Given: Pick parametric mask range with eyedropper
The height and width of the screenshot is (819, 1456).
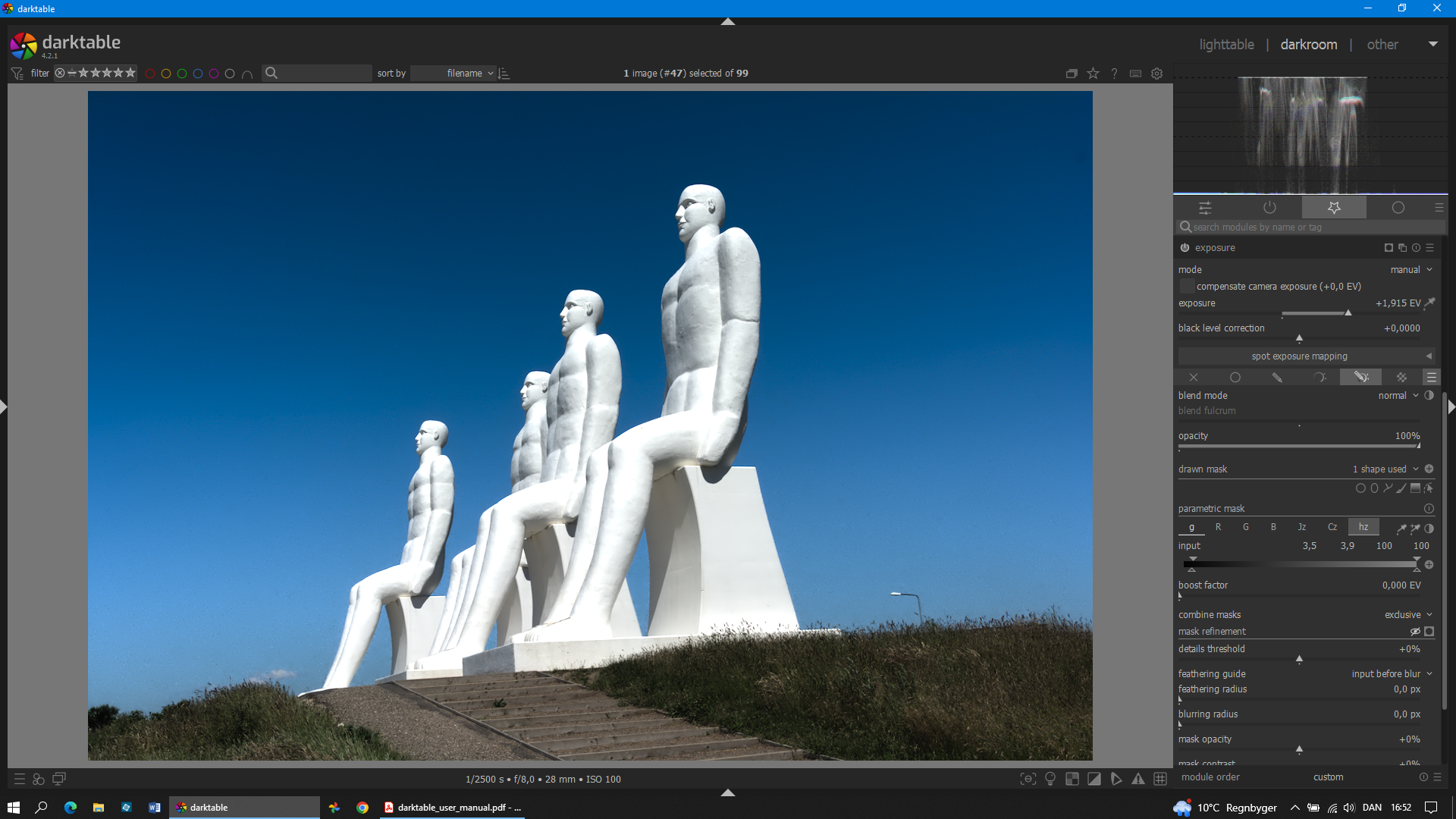Looking at the screenshot, I should tap(1401, 529).
